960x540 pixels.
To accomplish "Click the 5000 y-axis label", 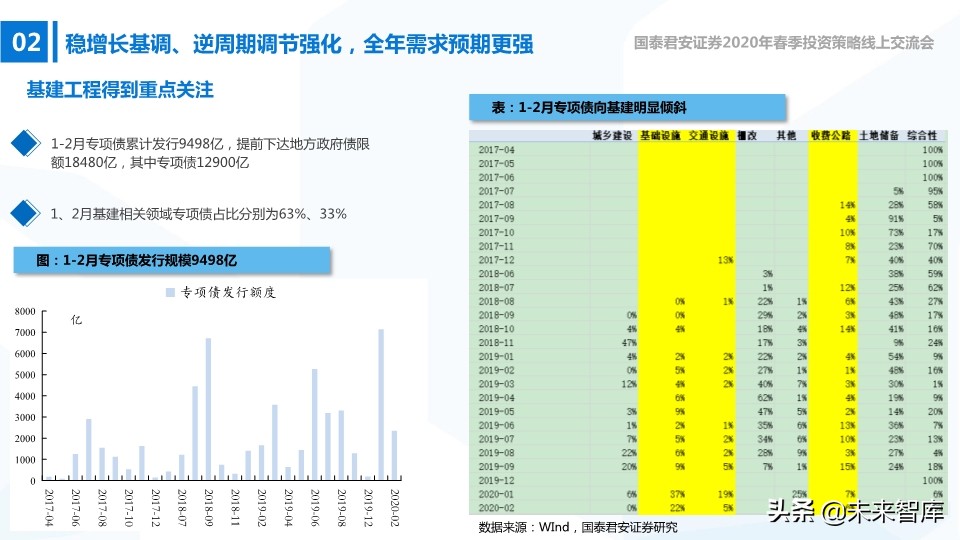I will 25,375.
